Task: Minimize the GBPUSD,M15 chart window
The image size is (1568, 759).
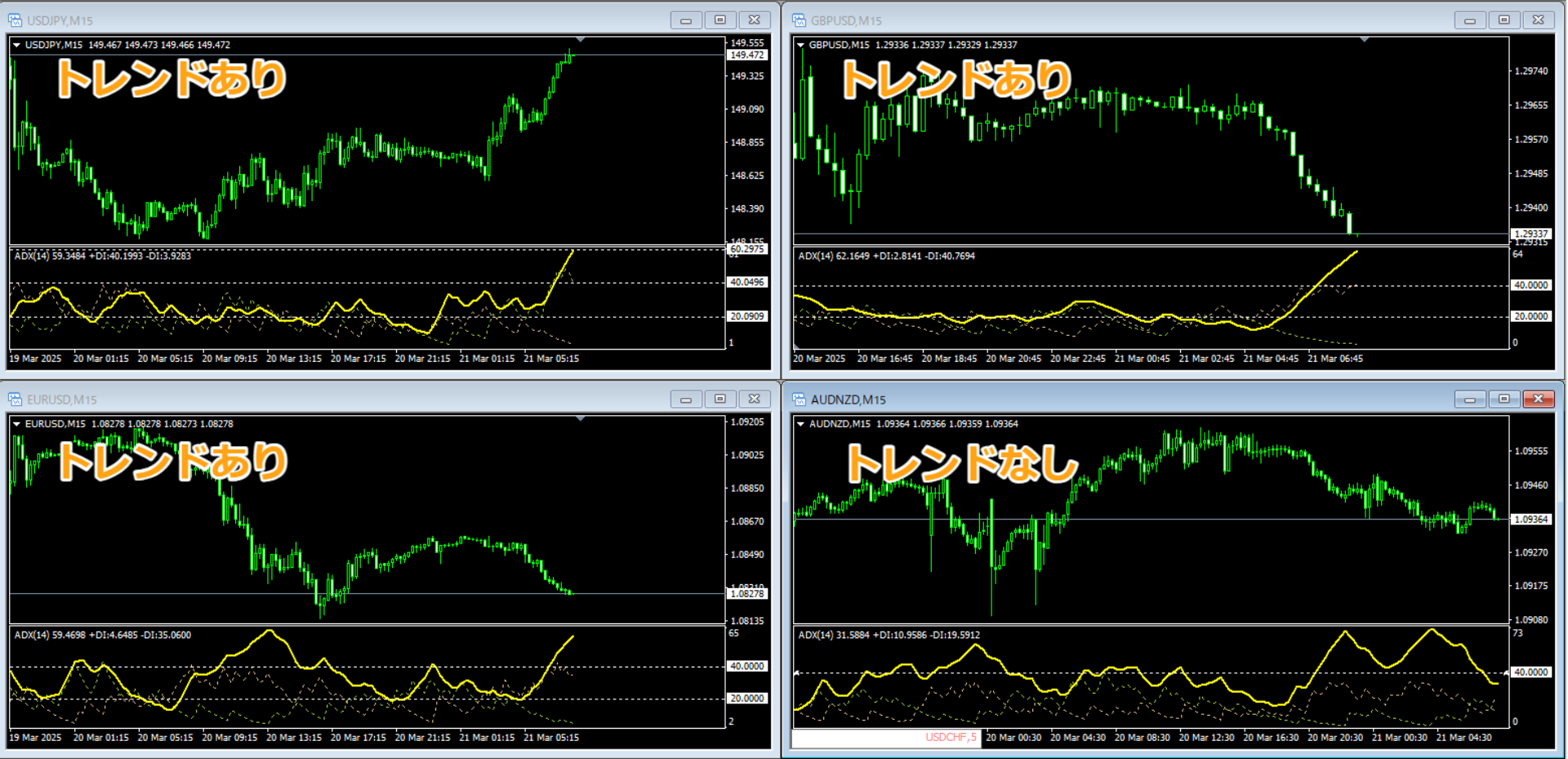Action: 1469,20
